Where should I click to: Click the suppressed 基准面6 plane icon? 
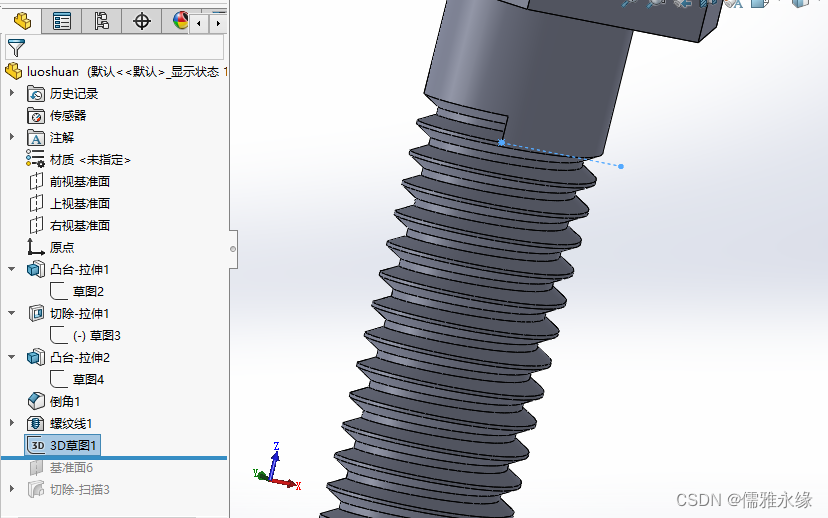click(x=35, y=468)
